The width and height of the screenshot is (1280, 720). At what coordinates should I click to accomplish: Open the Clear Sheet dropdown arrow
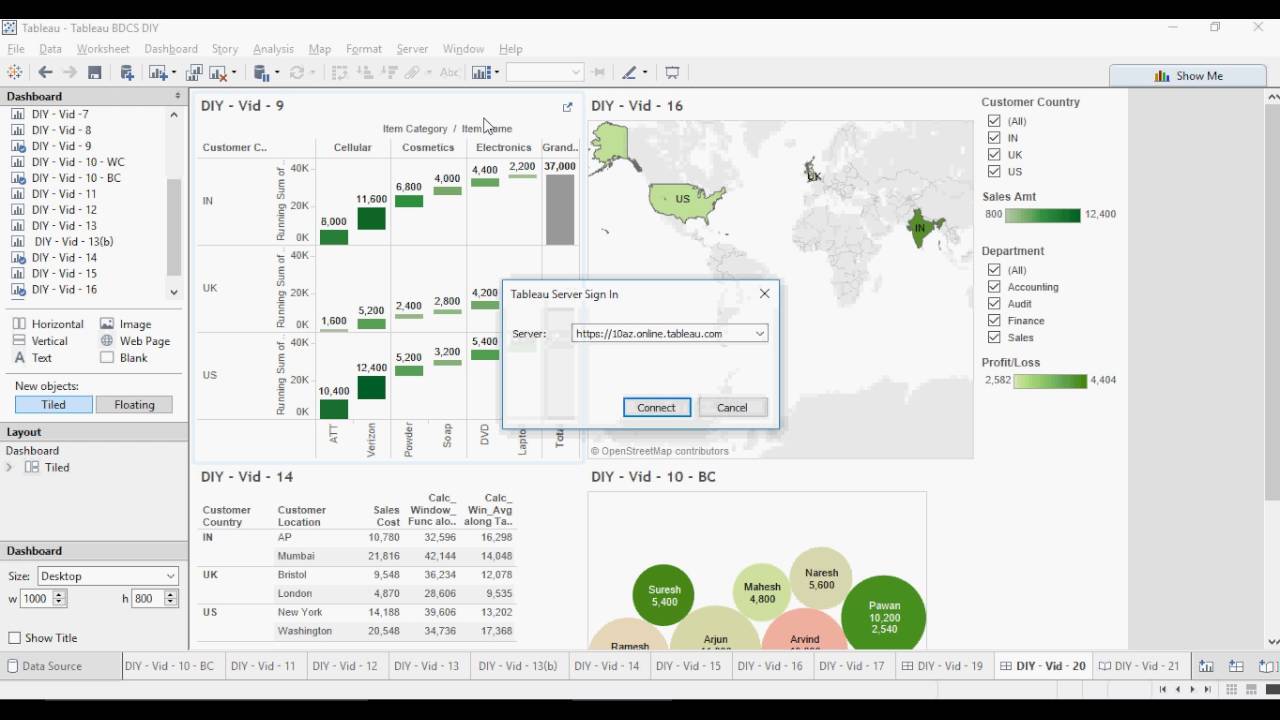pos(234,72)
